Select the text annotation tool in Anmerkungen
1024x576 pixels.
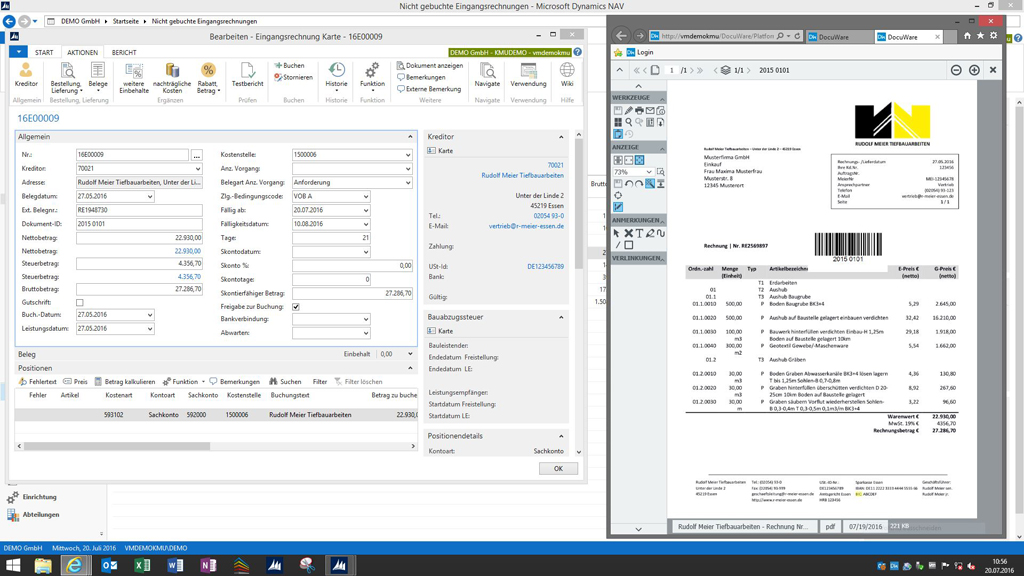click(x=639, y=233)
